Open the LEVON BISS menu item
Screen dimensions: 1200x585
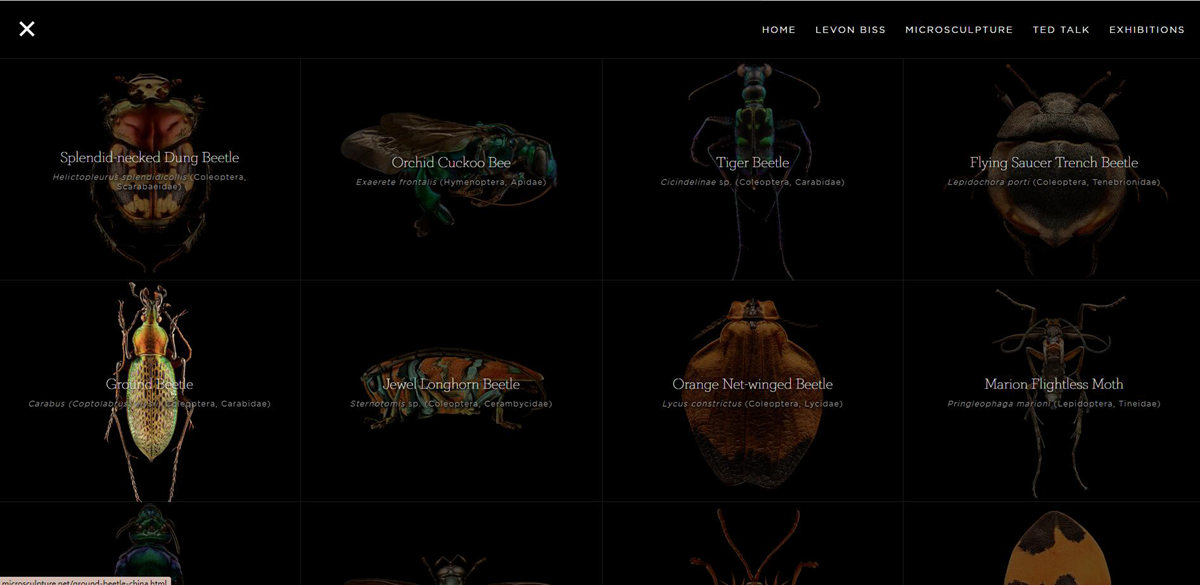(850, 30)
